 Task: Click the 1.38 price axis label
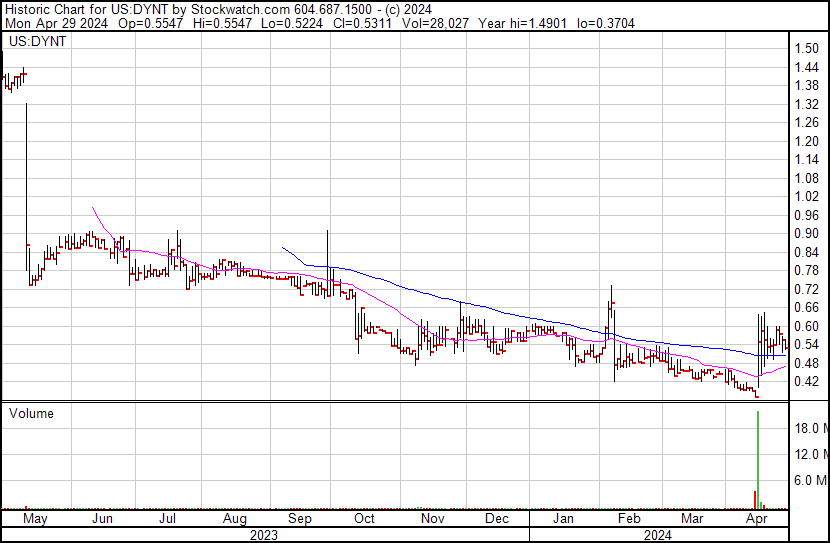pyautogui.click(x=806, y=85)
